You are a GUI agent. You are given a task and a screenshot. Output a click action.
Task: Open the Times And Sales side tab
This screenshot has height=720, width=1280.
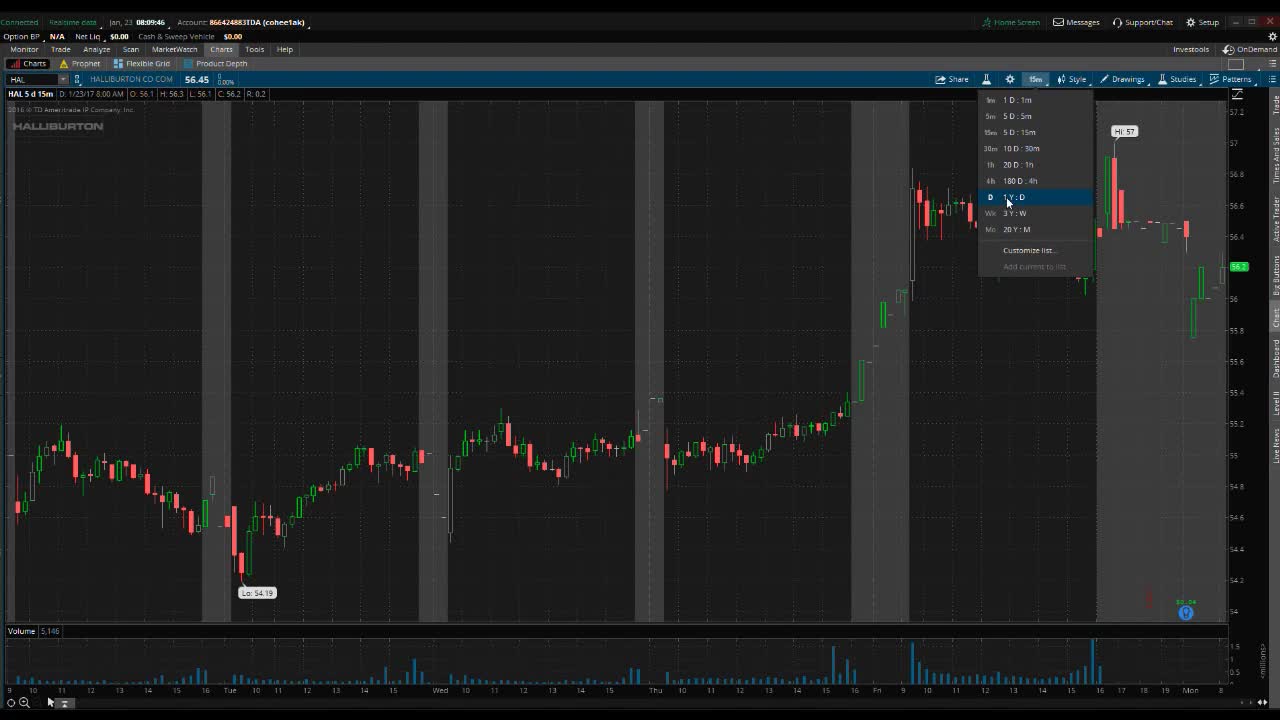(x=1275, y=155)
